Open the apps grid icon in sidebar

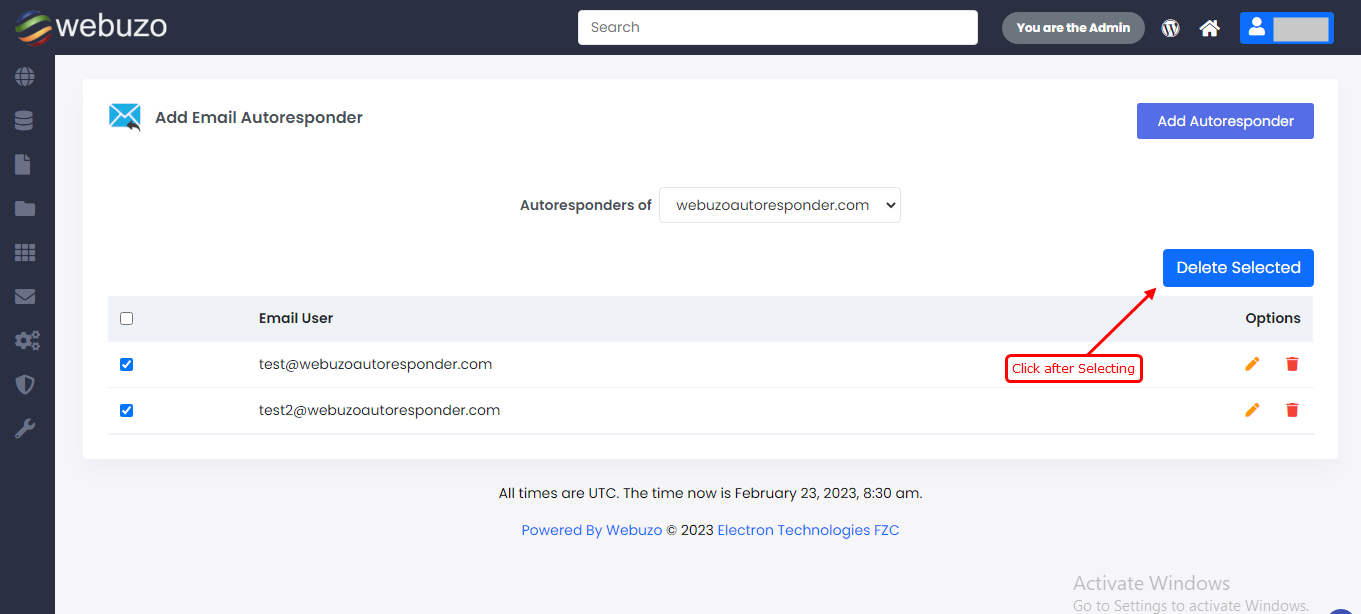[25, 253]
